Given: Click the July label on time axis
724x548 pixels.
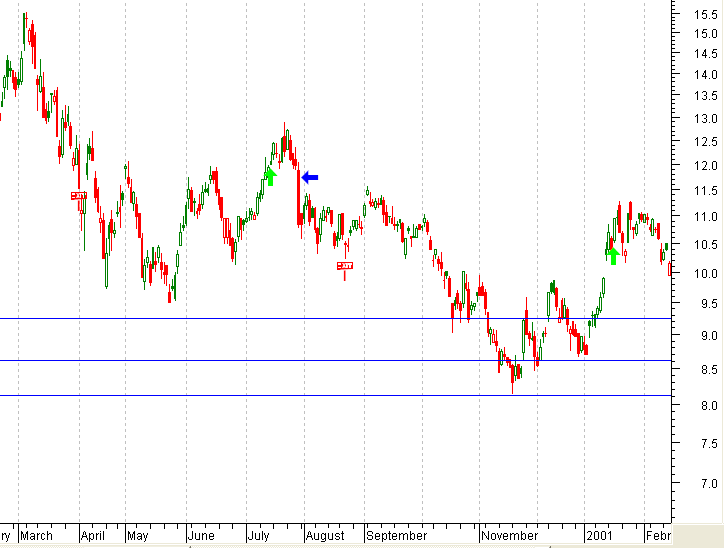Looking at the screenshot, I should point(259,536).
